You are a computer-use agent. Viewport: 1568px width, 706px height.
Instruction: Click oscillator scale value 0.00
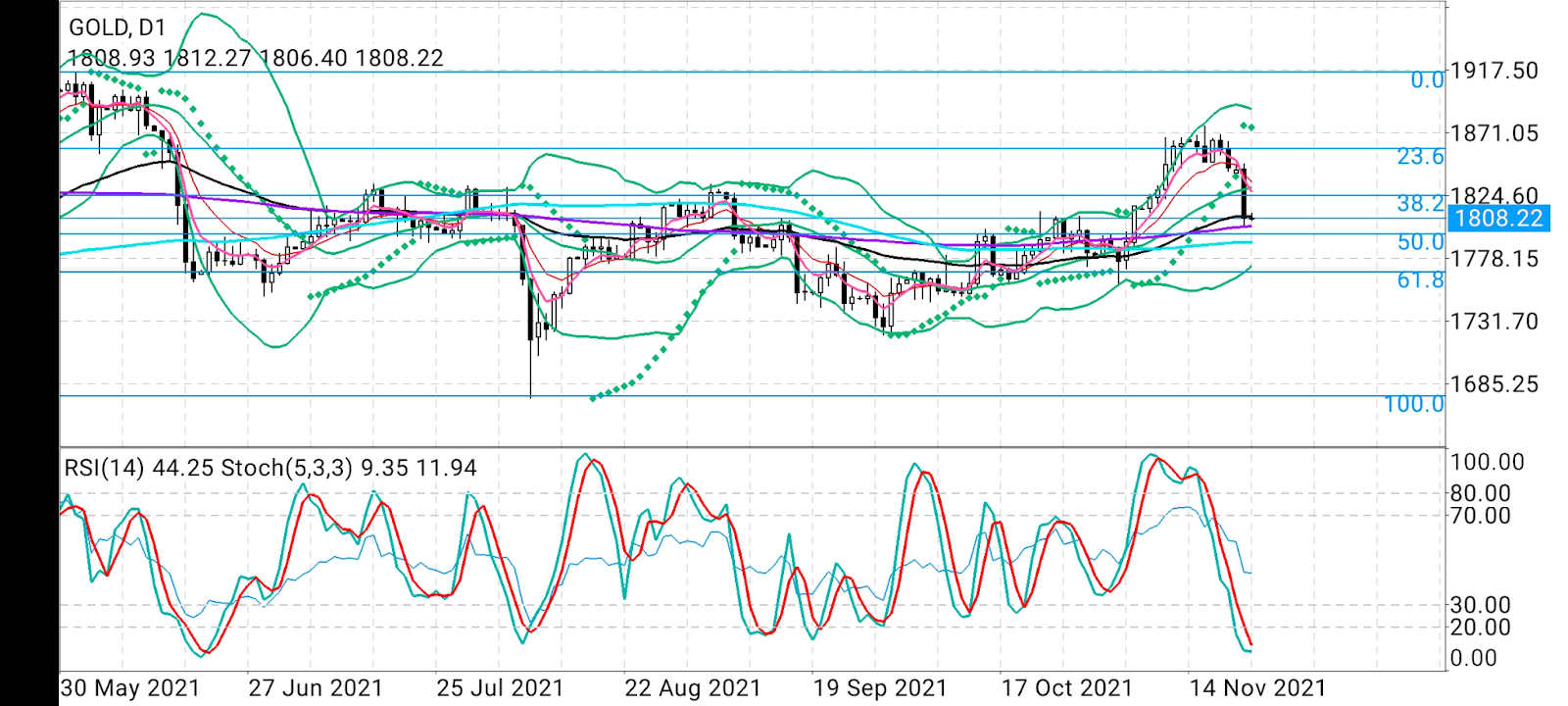(x=1474, y=658)
